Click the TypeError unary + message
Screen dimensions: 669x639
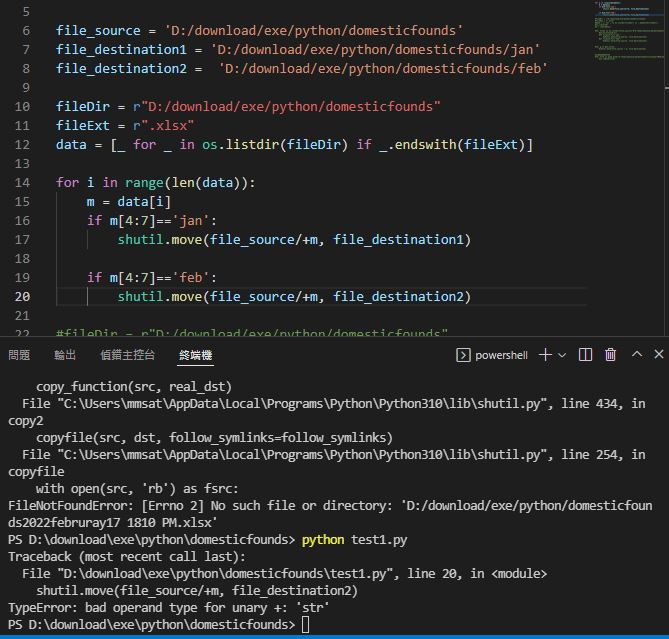tap(169, 607)
